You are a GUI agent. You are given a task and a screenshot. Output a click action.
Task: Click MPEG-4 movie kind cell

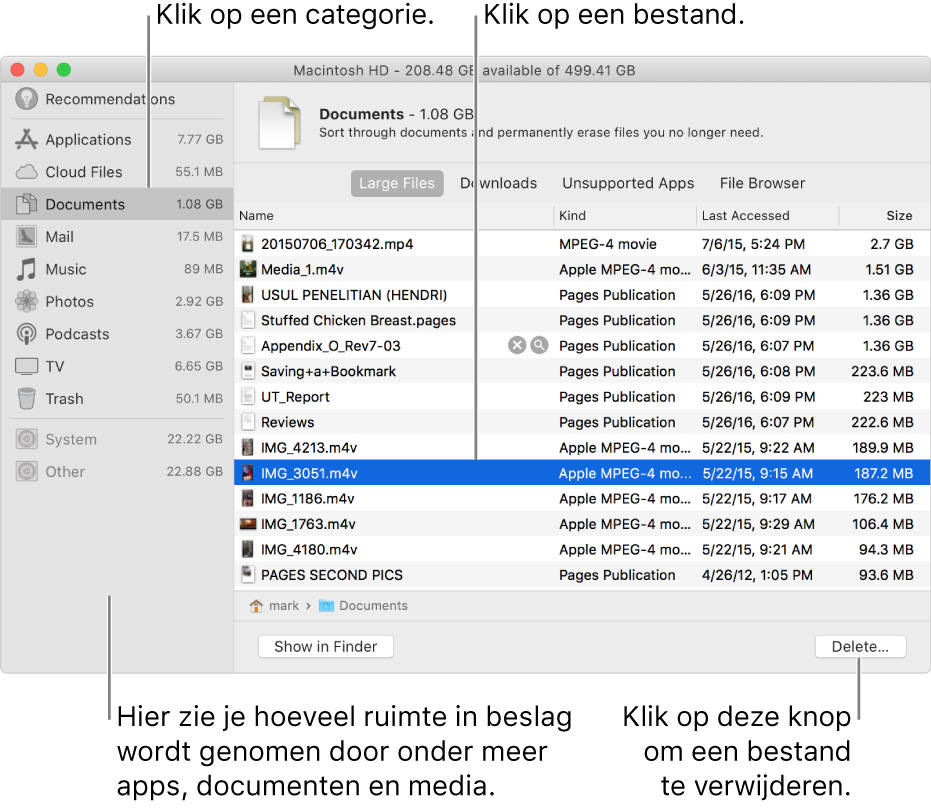(607, 244)
